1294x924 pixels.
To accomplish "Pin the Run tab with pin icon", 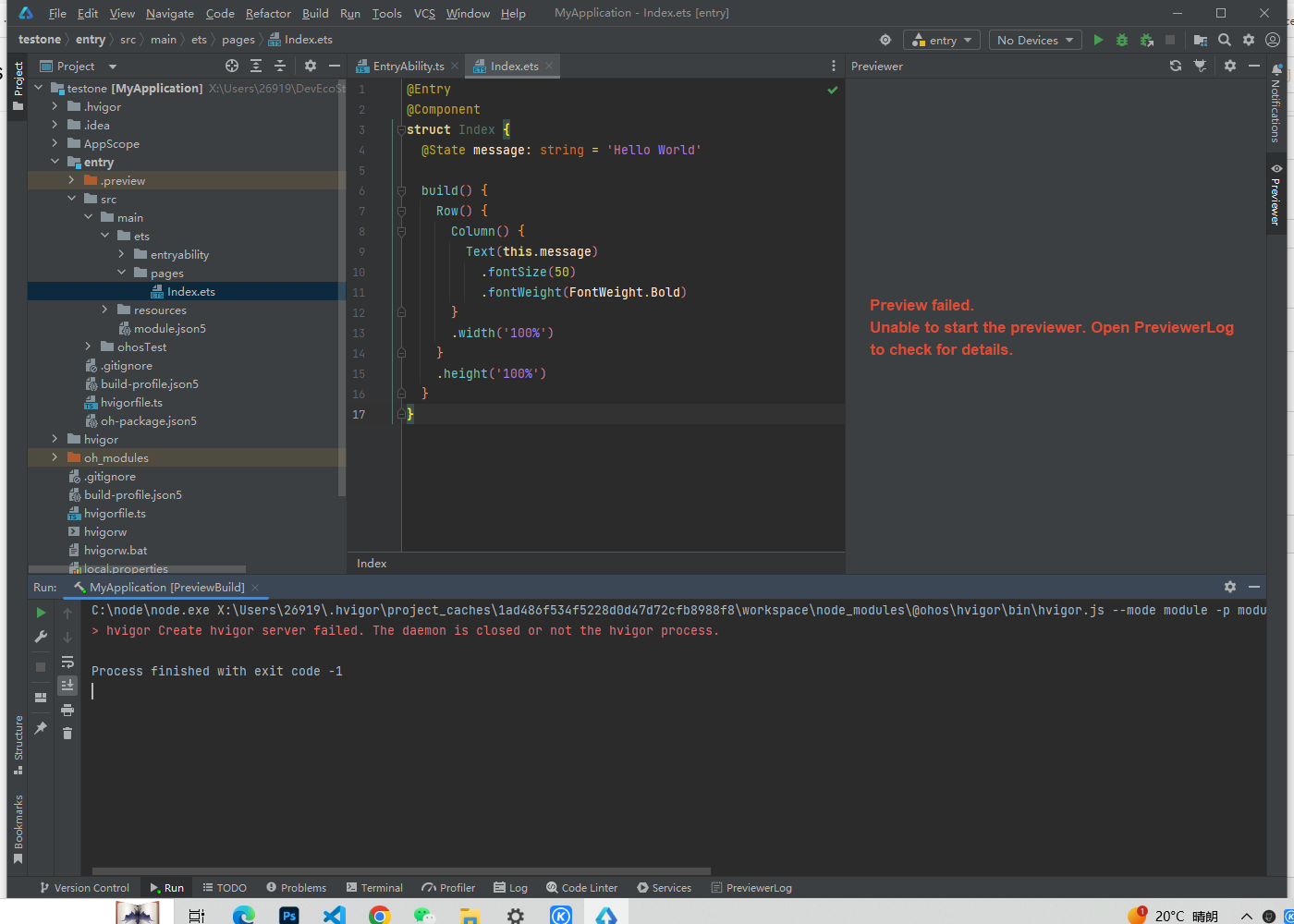I will (41, 728).
